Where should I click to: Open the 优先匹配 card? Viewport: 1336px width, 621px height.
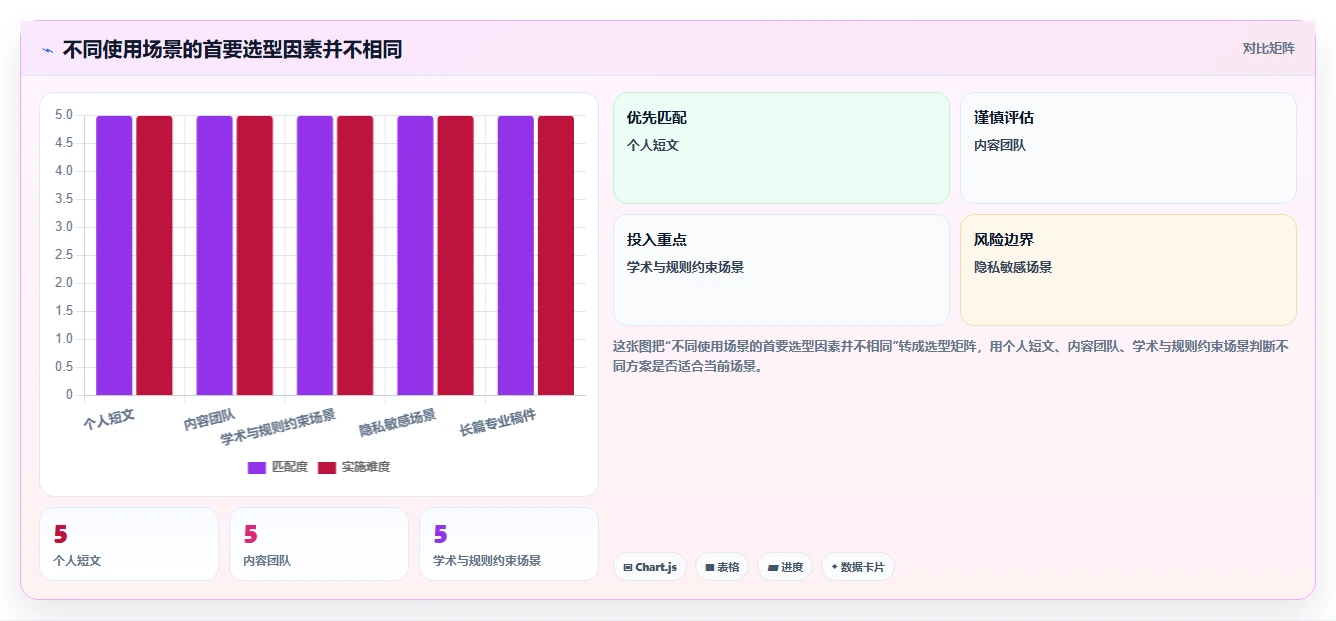point(781,148)
